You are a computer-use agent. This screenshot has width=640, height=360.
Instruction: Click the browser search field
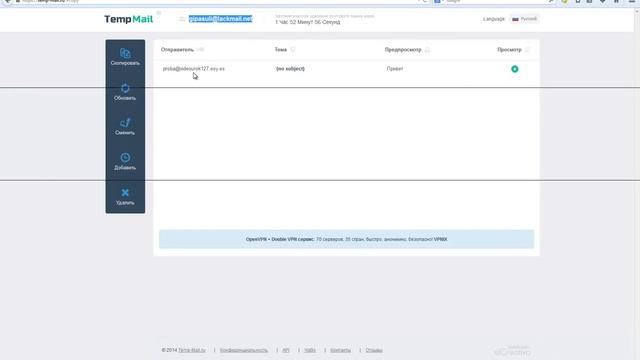tap(494, 1)
